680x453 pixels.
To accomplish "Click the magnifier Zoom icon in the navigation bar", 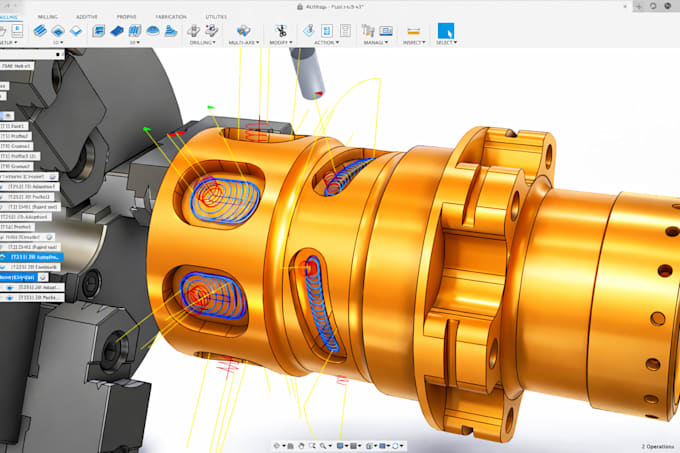I will 323,446.
